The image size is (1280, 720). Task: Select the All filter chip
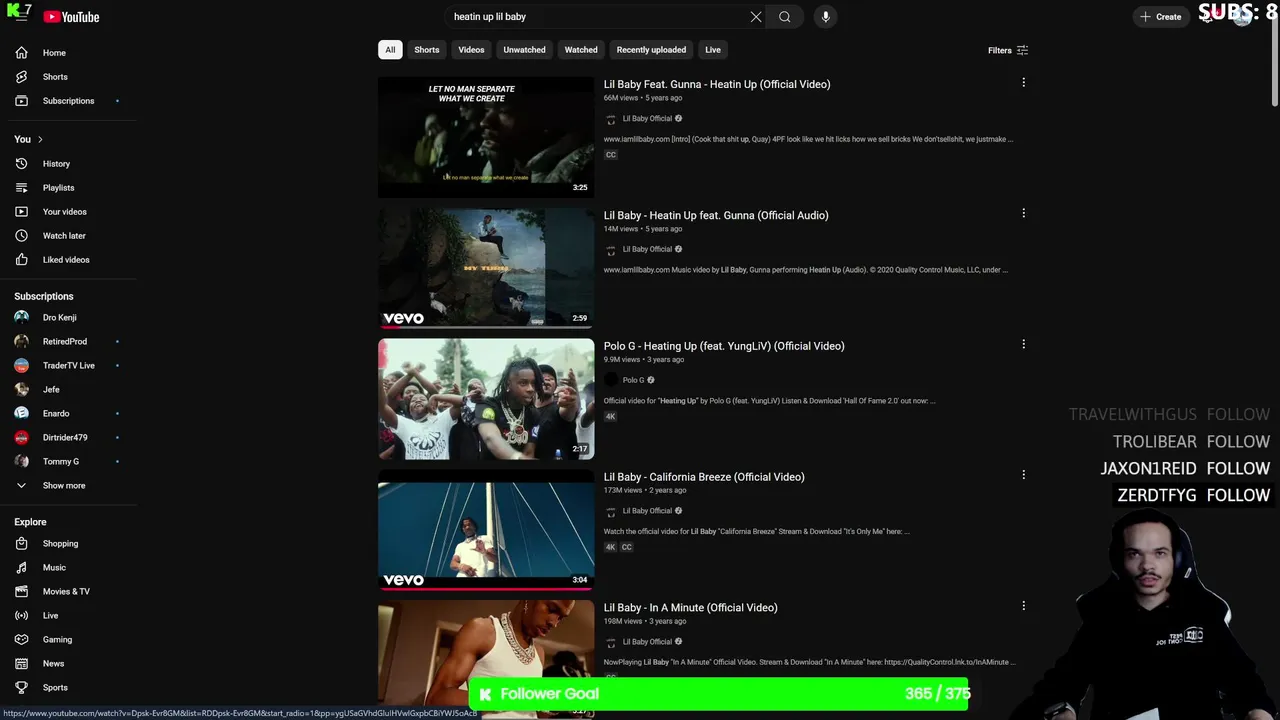click(390, 50)
